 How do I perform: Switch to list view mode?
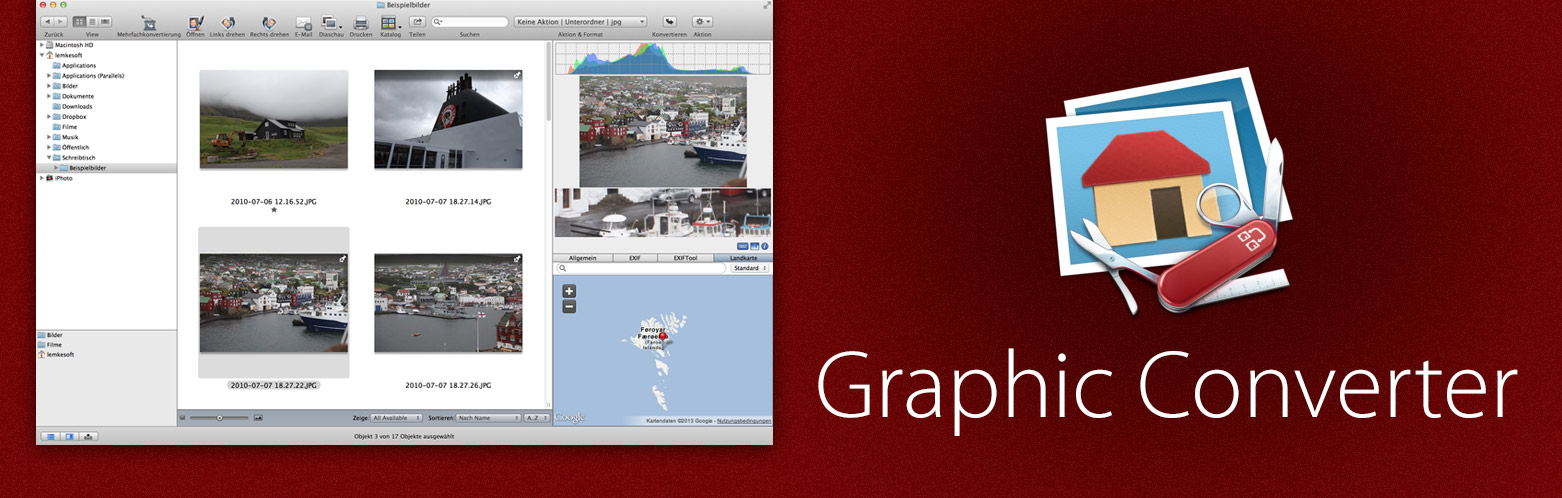click(92, 21)
